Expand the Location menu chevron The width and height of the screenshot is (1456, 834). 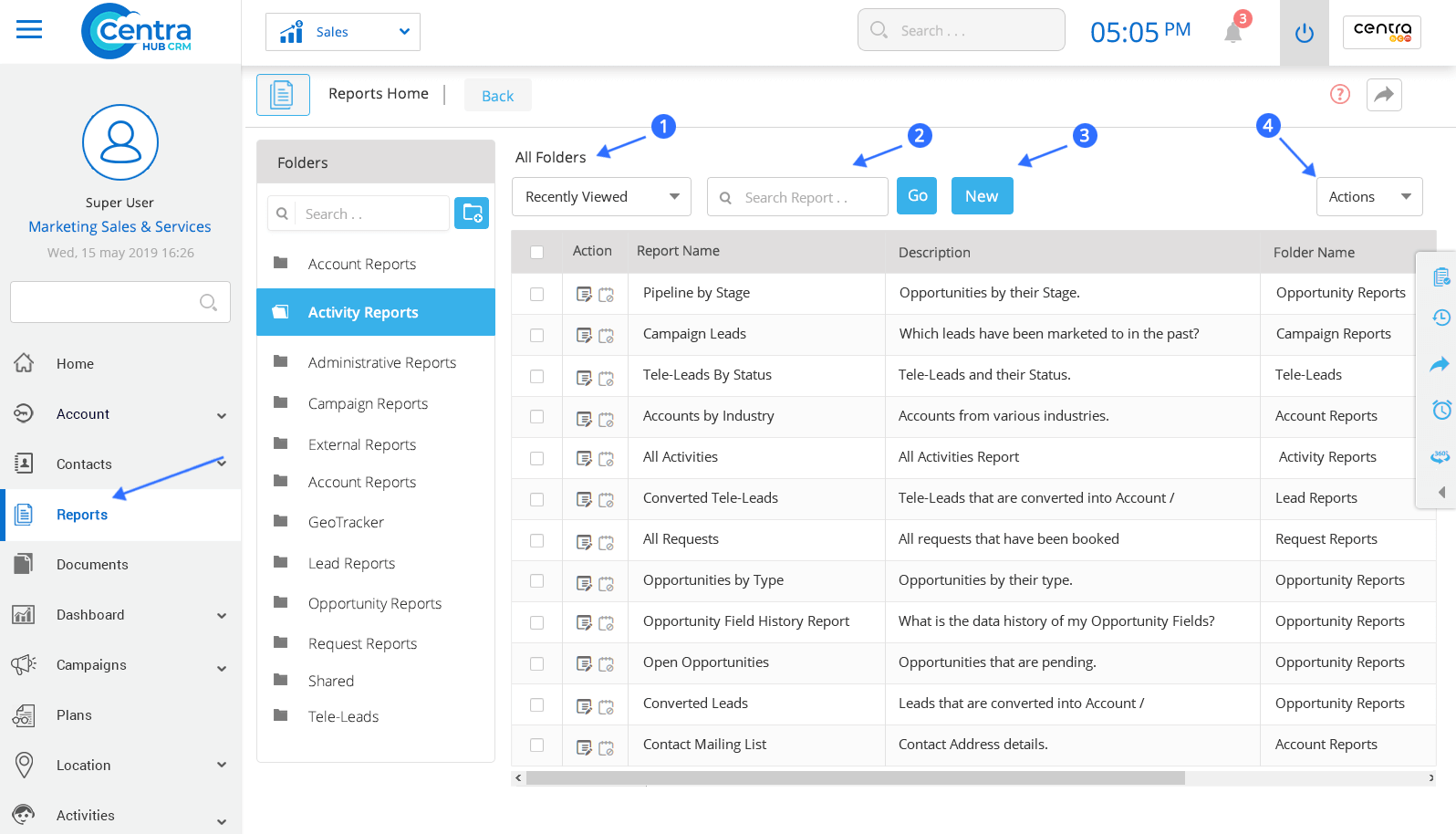coord(222,765)
